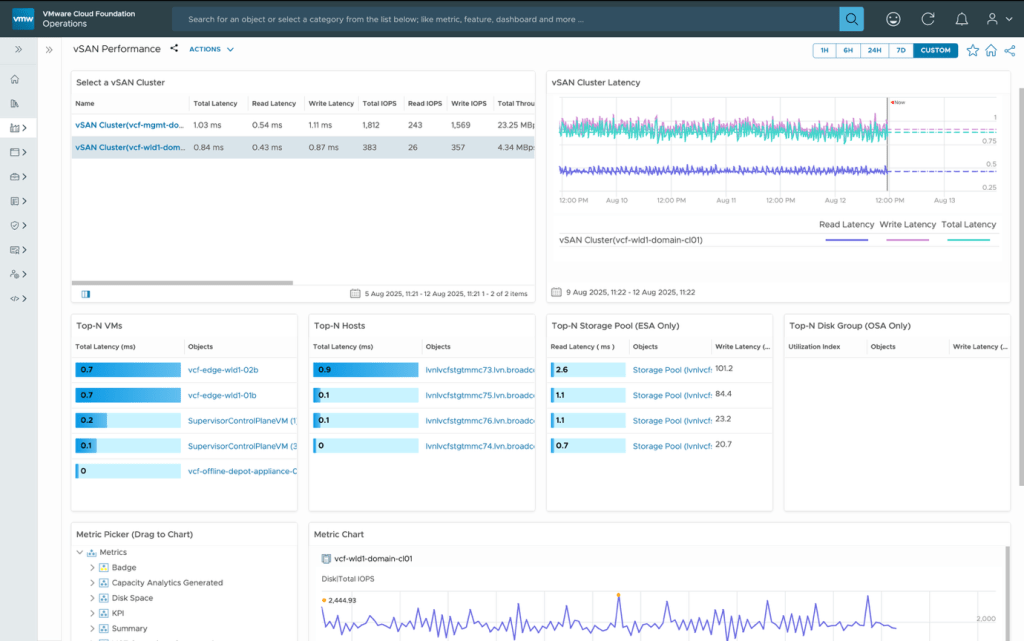The height and width of the screenshot is (641, 1024).
Task: Click the home icon beside the star
Action: 990,51
